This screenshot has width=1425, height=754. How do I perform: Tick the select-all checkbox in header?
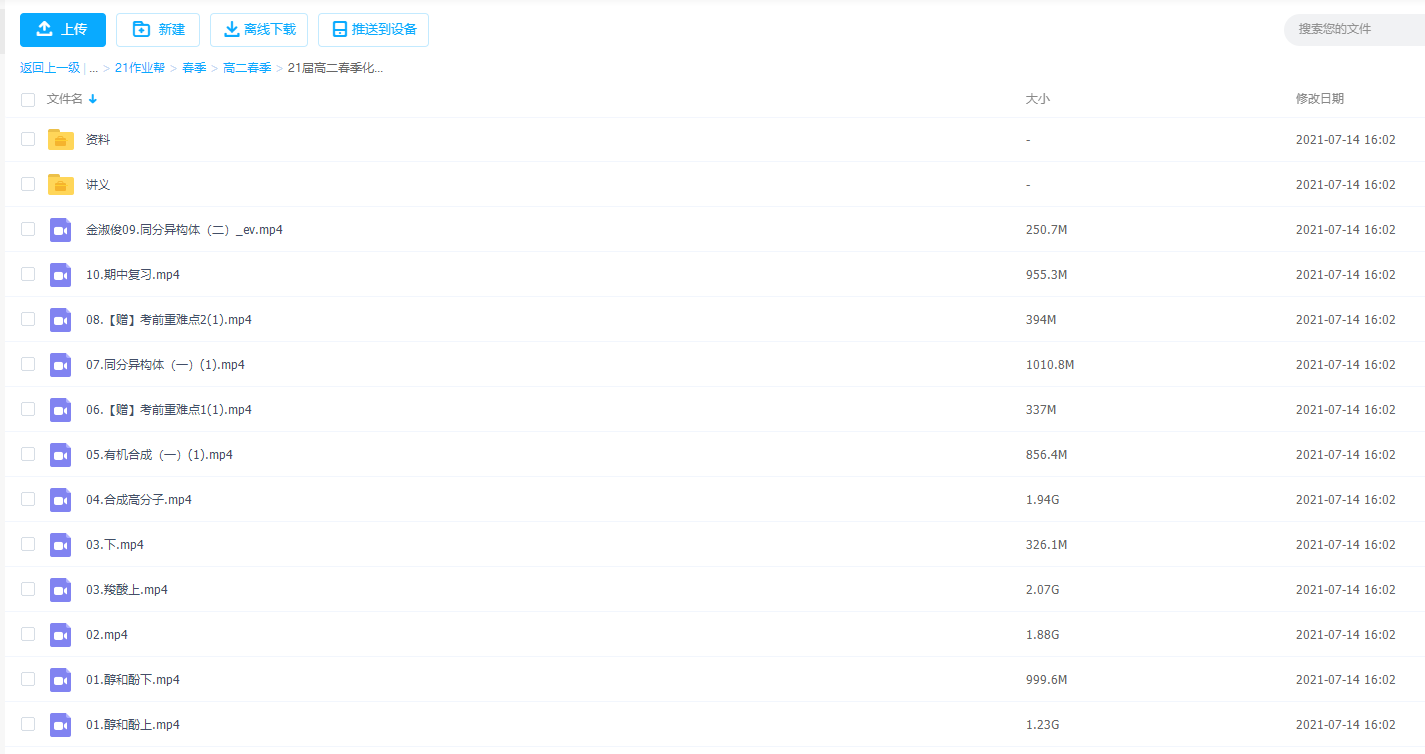28,100
